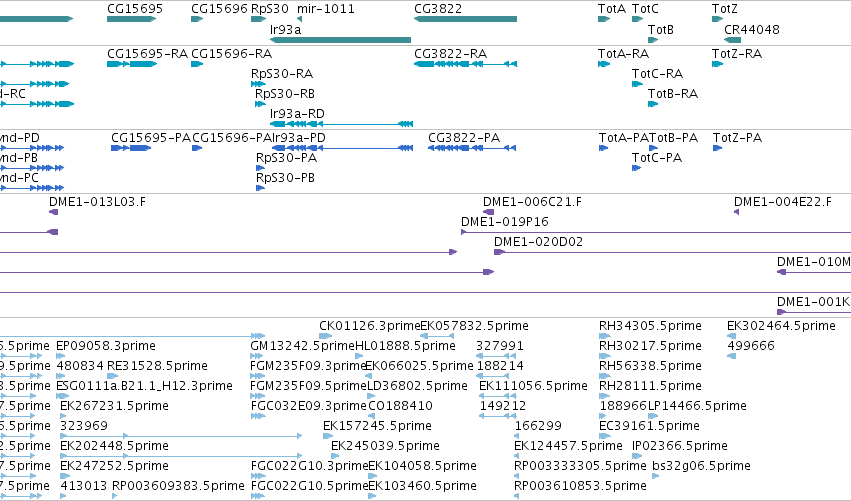Click the DME1-019P16 clone label
The image size is (851, 501).
(x=505, y=222)
